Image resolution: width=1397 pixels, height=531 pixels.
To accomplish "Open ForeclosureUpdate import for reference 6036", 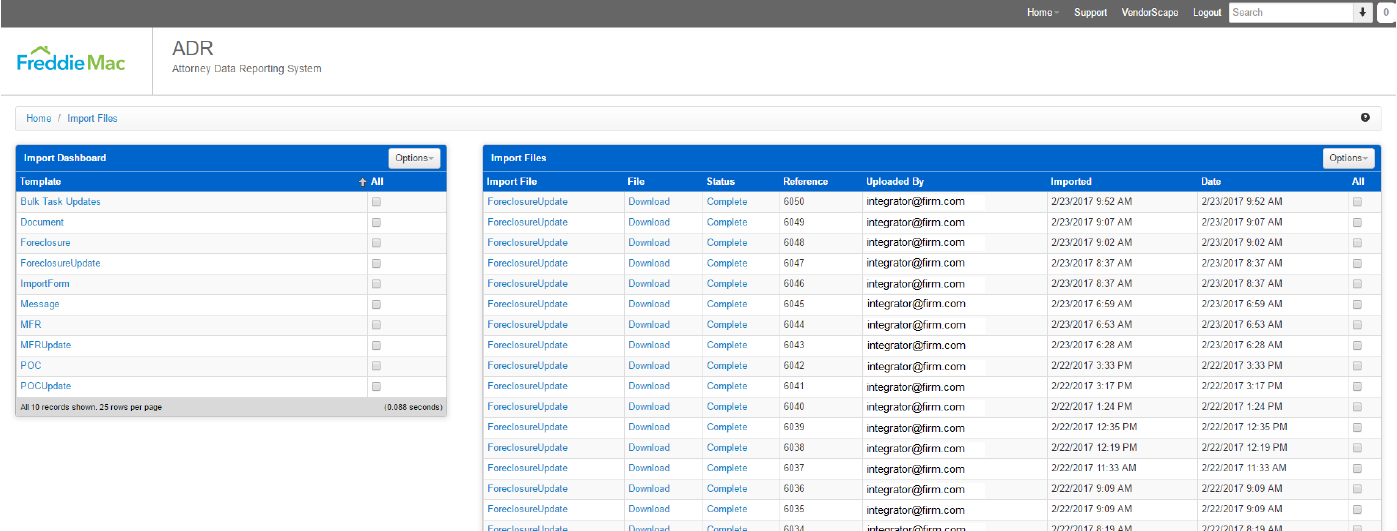I will coord(527,489).
